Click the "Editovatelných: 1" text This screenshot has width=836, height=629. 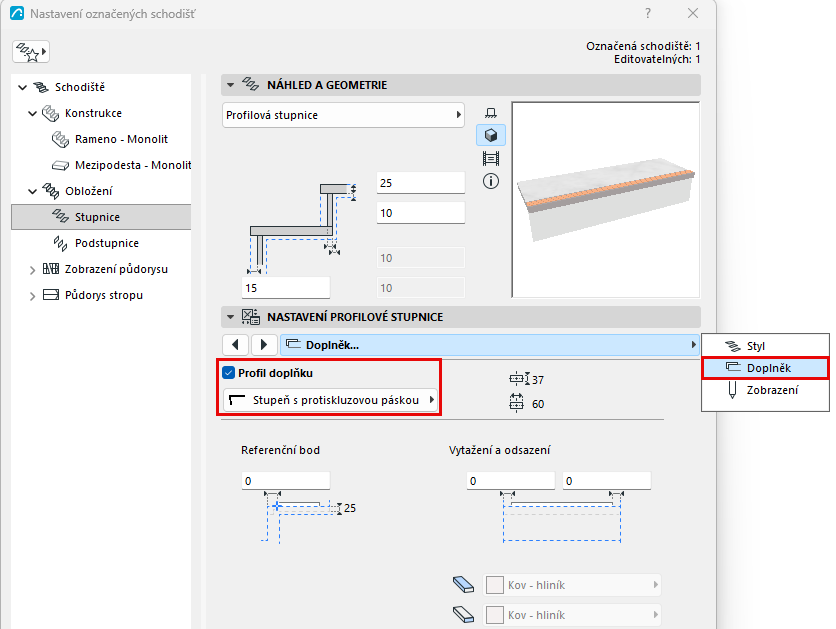pos(657,59)
